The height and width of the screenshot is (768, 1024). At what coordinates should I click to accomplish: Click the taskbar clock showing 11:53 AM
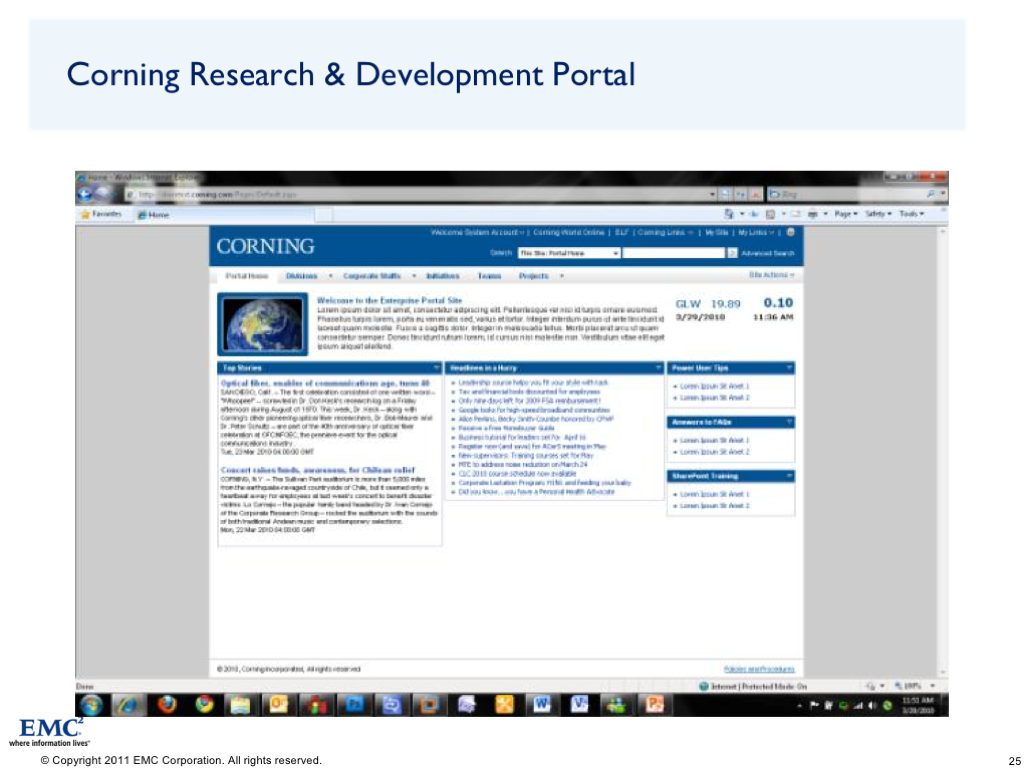pos(918,705)
